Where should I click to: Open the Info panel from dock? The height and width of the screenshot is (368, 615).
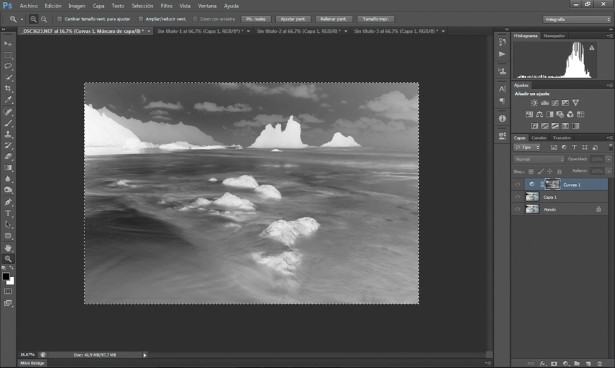(502, 118)
